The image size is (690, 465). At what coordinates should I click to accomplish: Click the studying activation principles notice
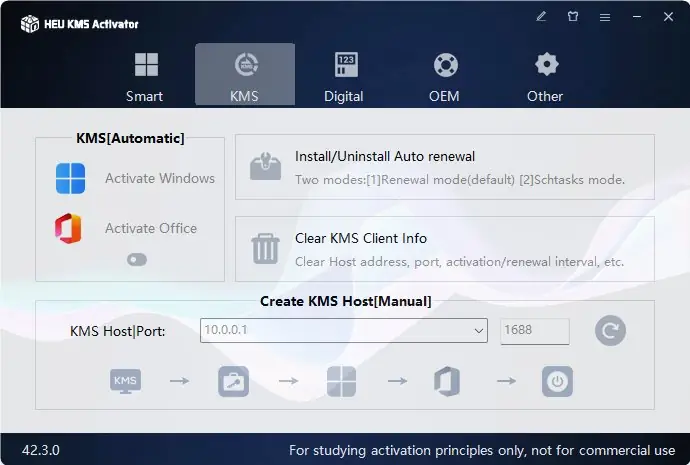[x=482, y=450]
